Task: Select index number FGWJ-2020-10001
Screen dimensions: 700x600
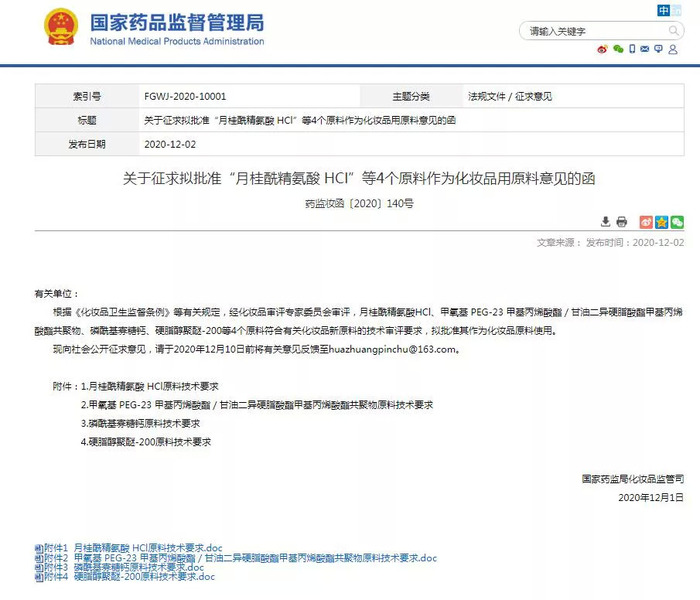Action: coord(185,96)
